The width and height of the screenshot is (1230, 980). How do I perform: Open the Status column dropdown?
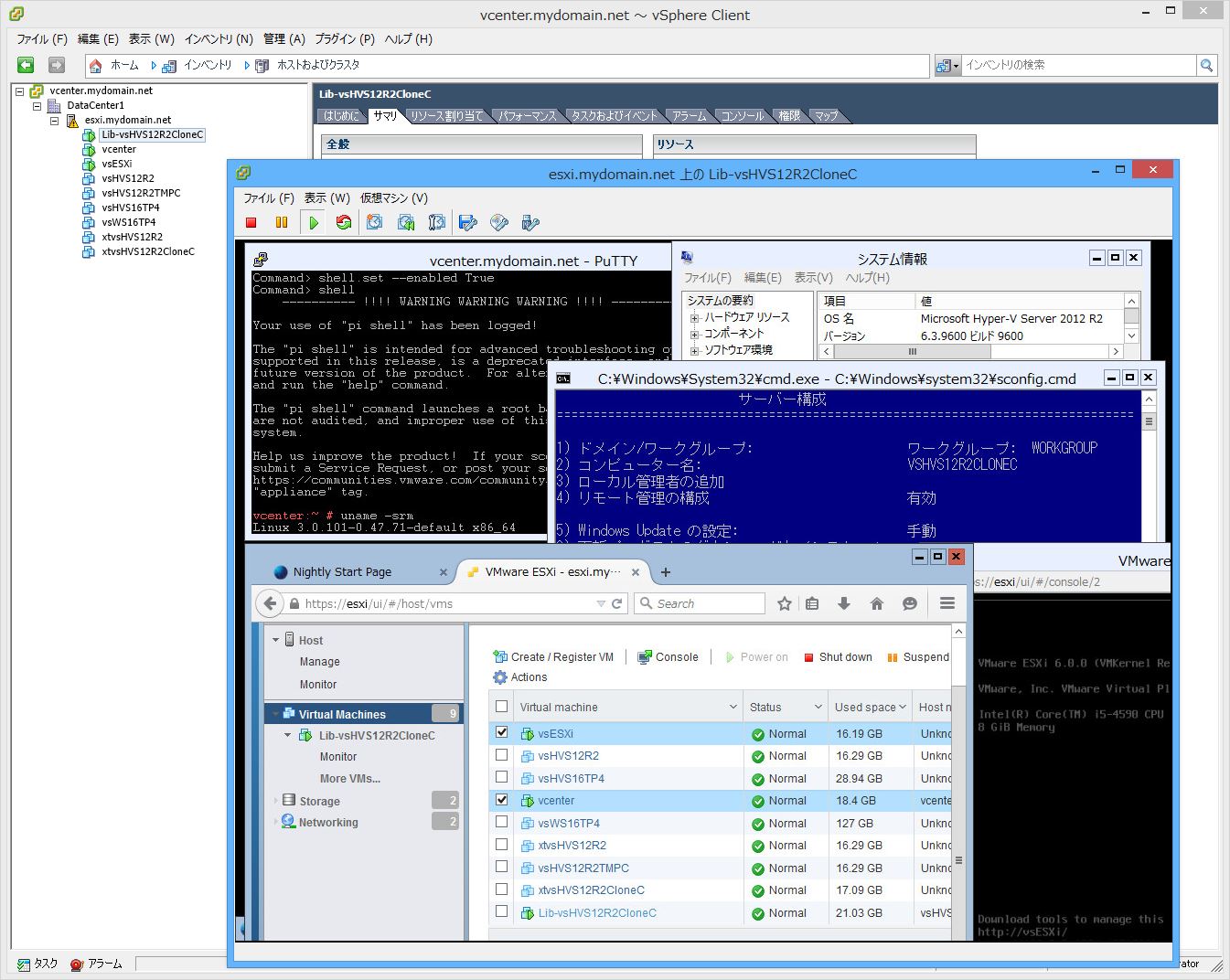[818, 707]
